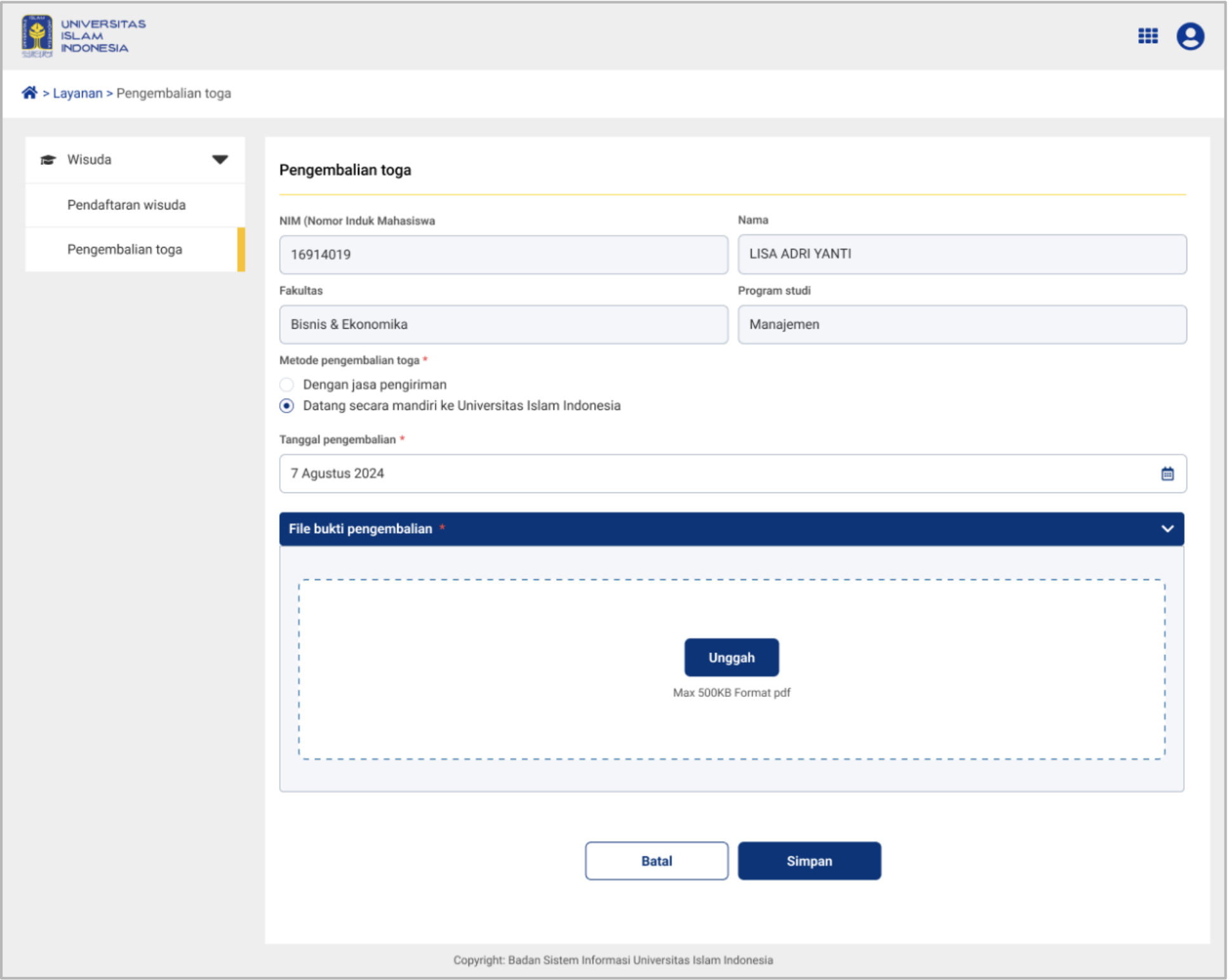Select Datang secara mandiri radio option
Viewport: 1229px width, 980px height.
point(287,406)
